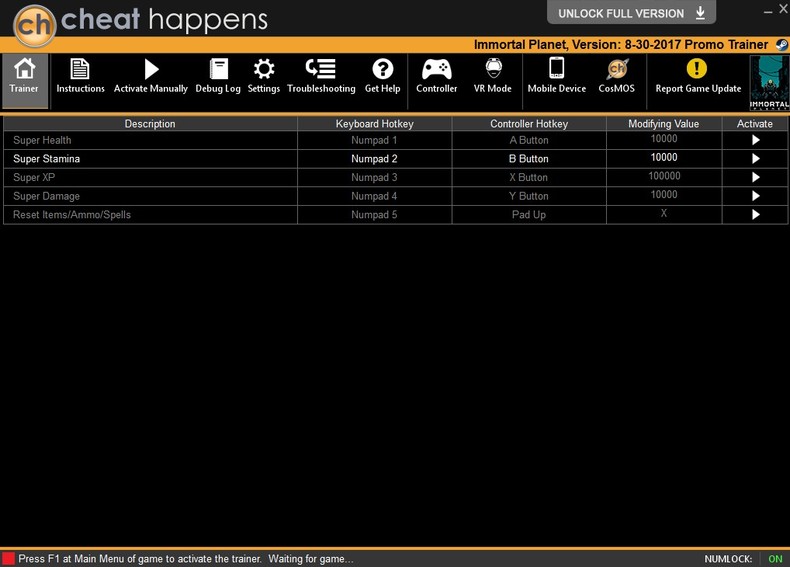Edit Super XP modifying value 100000
The width and height of the screenshot is (790, 567).
coord(664,176)
